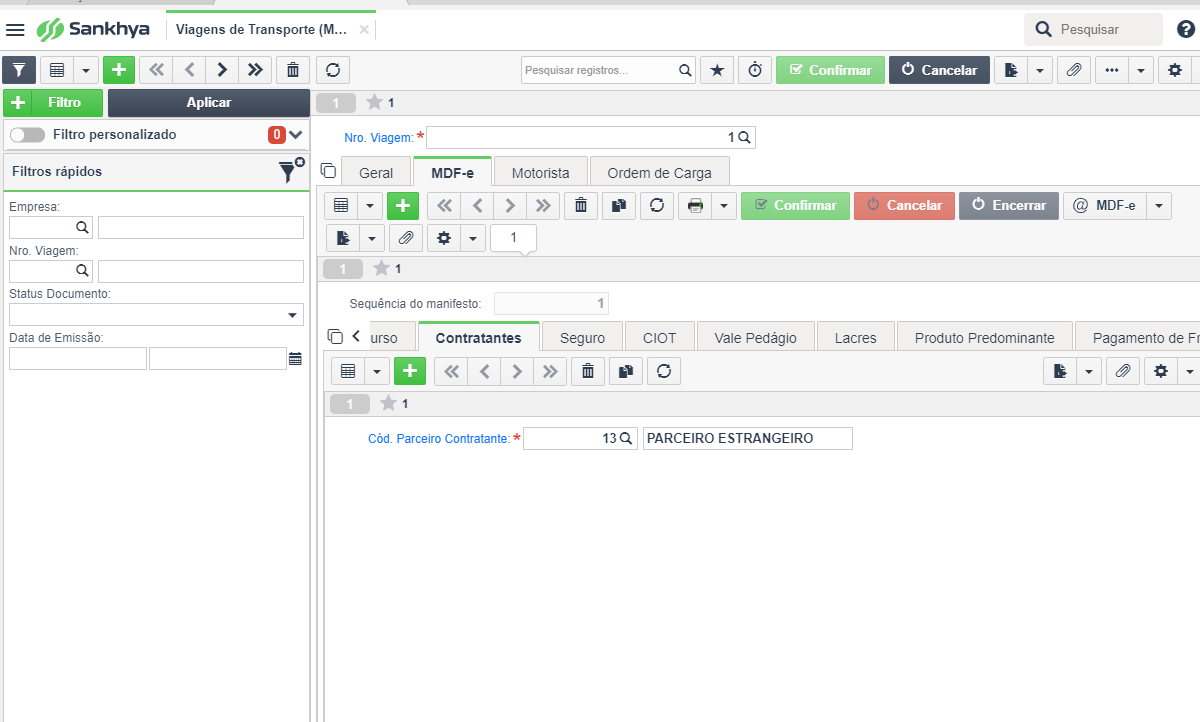Screen dimensions: 1200x722
Task: Click the printer icon in MDF-e toolbar
Action: click(x=695, y=205)
